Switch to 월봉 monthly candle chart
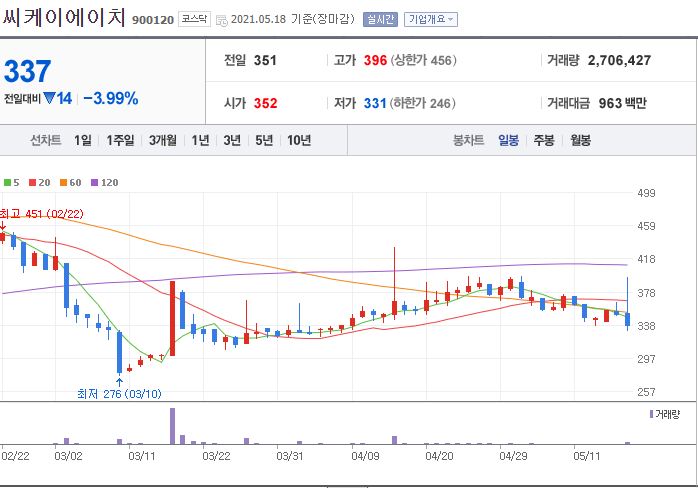698x488 pixels. point(580,140)
